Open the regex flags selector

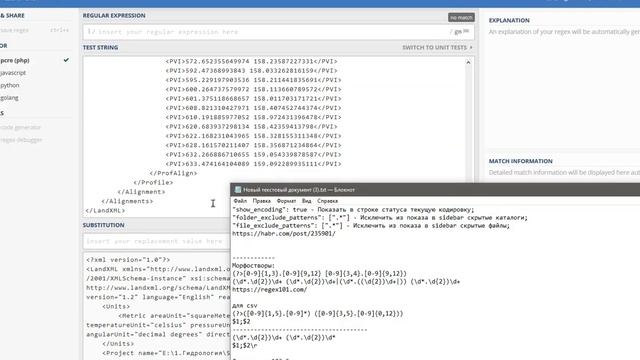pos(462,31)
